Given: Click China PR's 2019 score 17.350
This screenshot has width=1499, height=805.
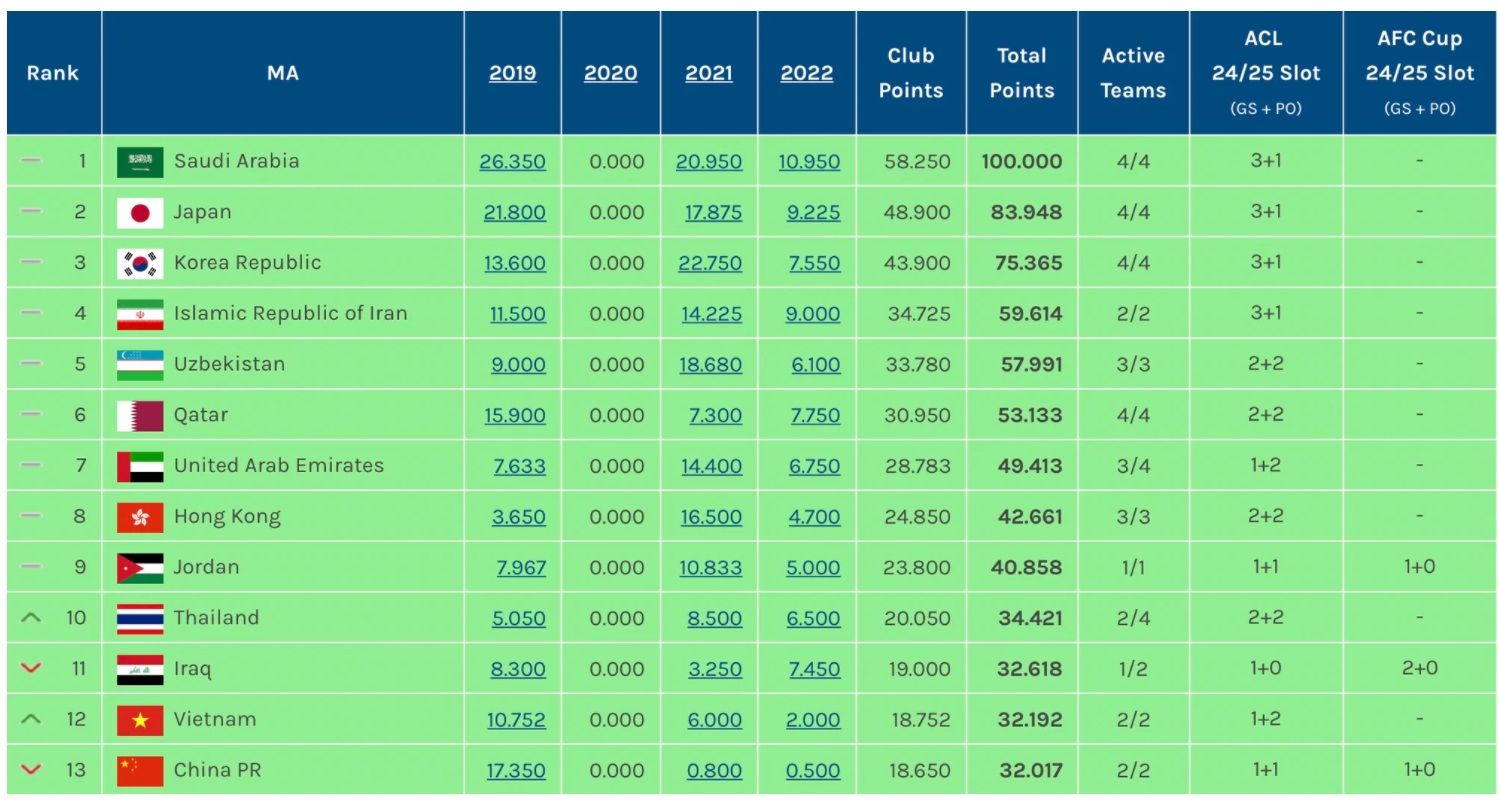Looking at the screenshot, I should point(516,771).
